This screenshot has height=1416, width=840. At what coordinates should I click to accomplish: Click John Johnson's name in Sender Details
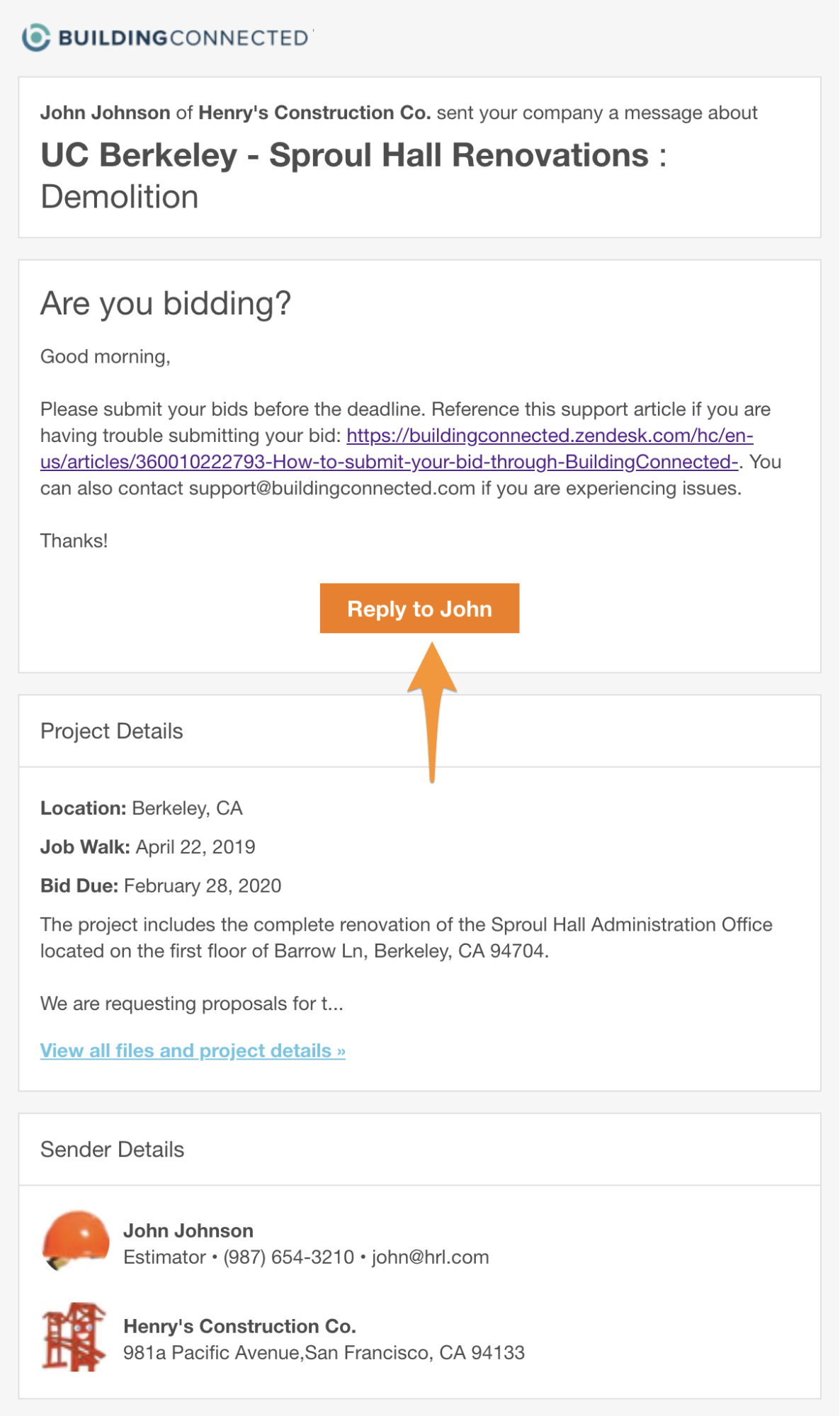188,1231
